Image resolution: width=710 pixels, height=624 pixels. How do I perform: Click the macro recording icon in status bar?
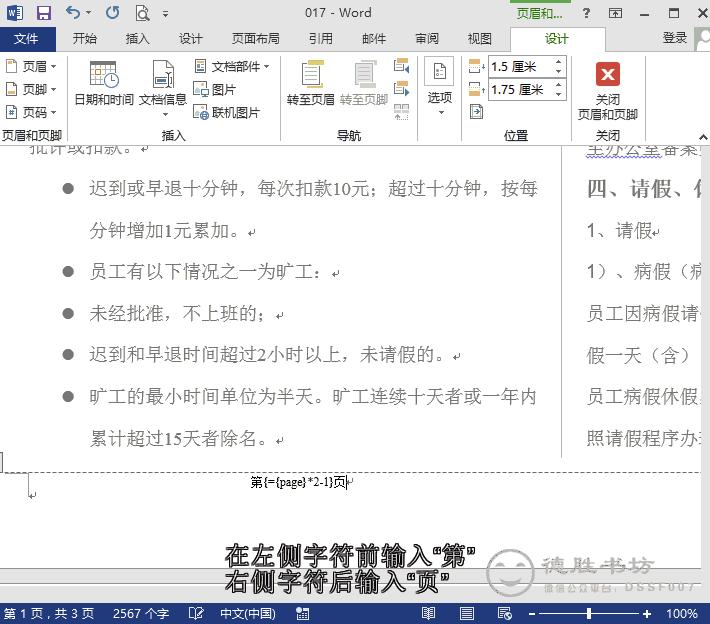pyautogui.click(x=302, y=614)
